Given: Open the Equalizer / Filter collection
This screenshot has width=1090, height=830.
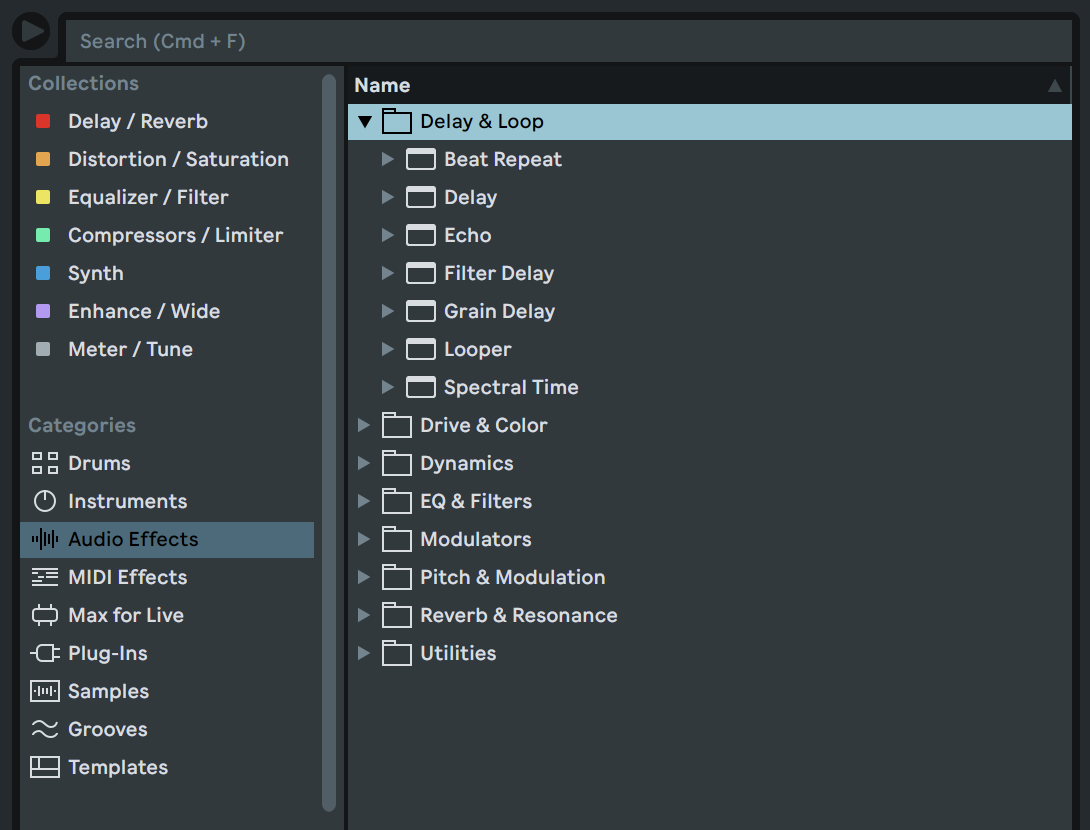Looking at the screenshot, I should [x=148, y=197].
